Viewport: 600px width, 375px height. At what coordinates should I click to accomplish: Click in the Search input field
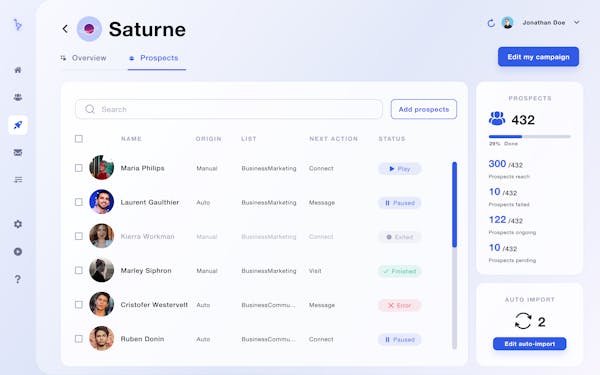tap(229, 109)
